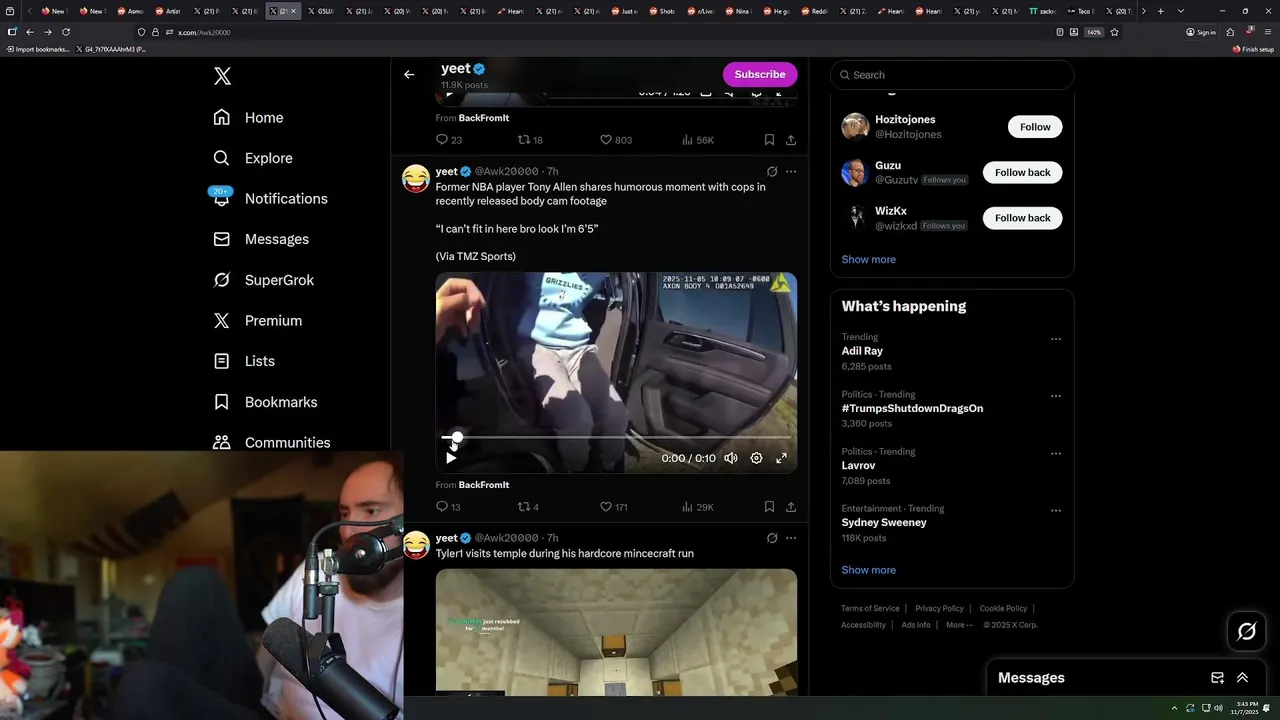Open Messages in the left sidebar

tap(261, 239)
